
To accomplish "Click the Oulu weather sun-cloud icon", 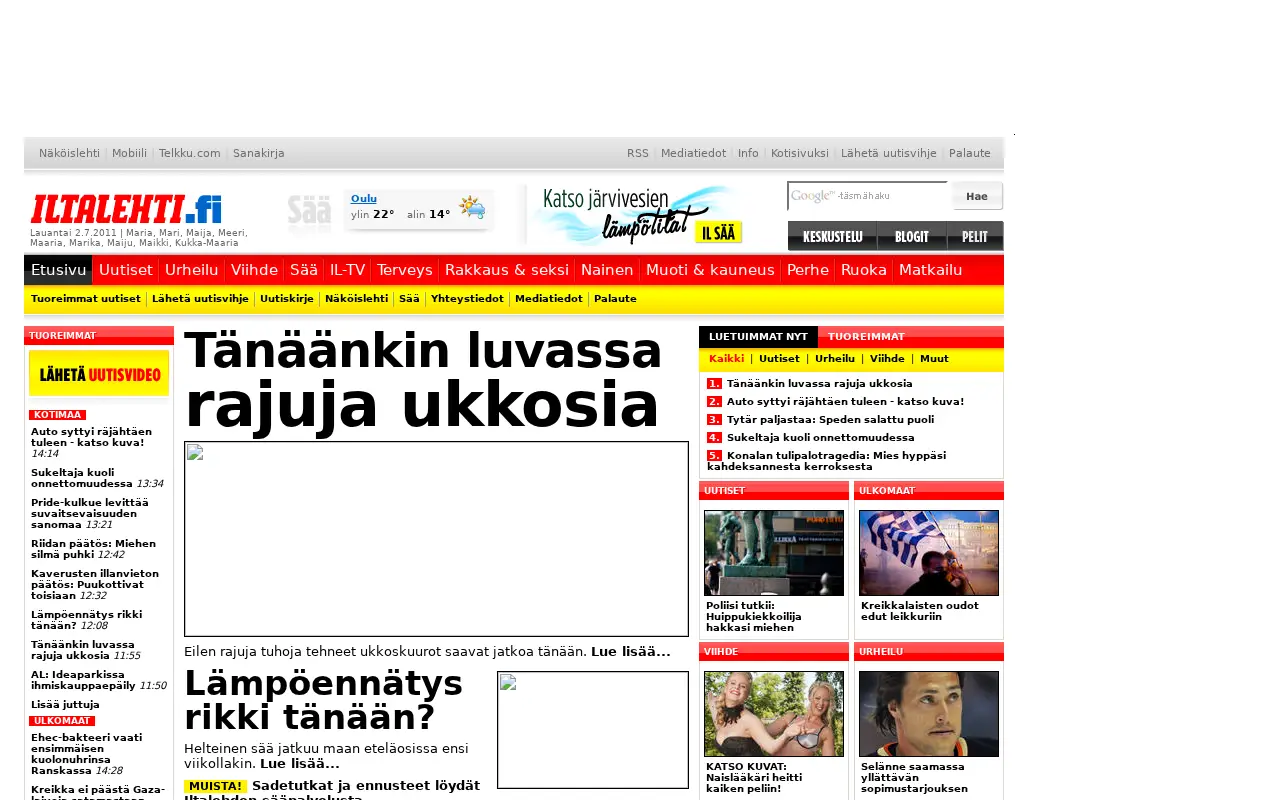I will [x=472, y=208].
